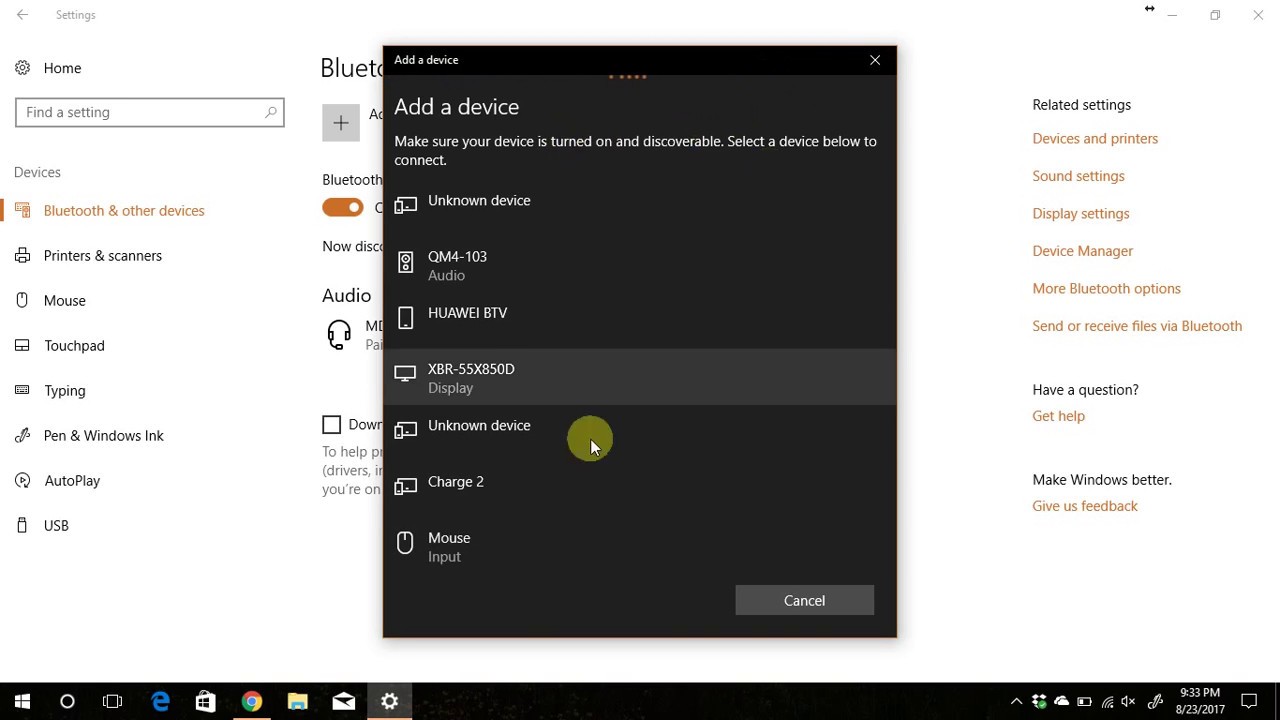
Task: Click Give us feedback link
Action: point(1085,506)
